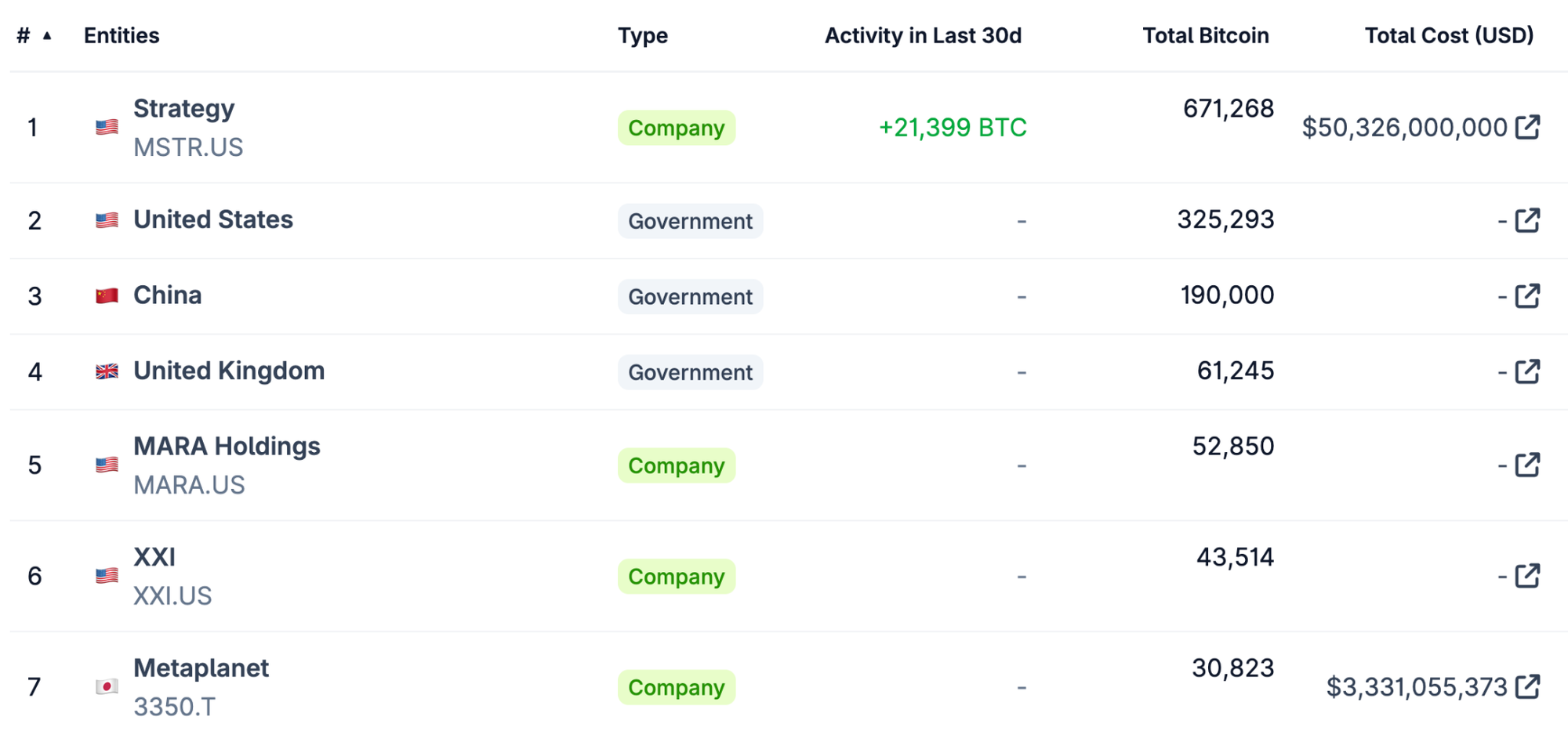This screenshot has height=742, width=1568.
Task: Click the MARA Holdings entity name
Action: [227, 447]
